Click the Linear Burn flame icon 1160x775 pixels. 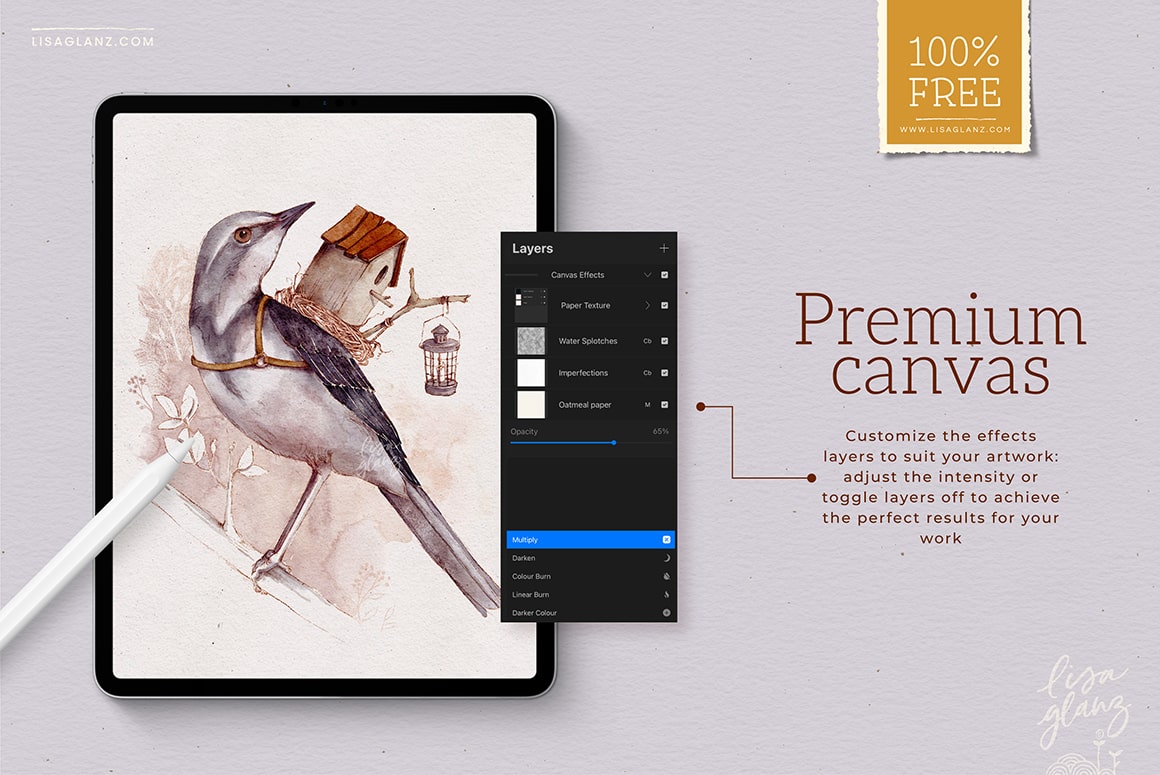666,595
